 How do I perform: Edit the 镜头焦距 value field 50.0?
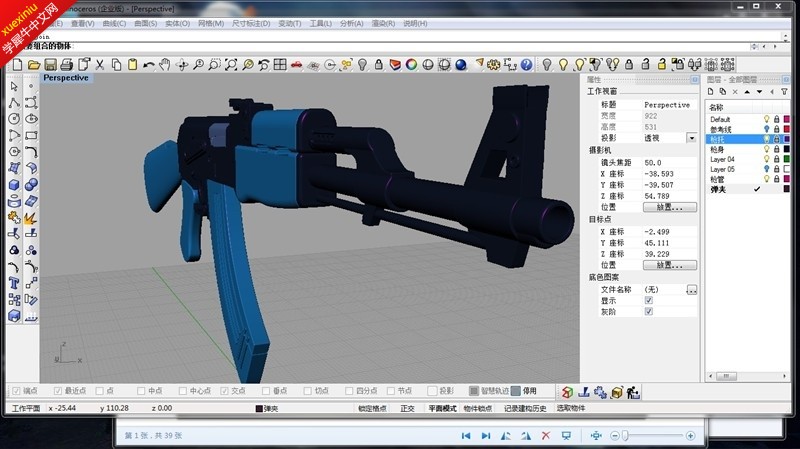click(x=670, y=163)
